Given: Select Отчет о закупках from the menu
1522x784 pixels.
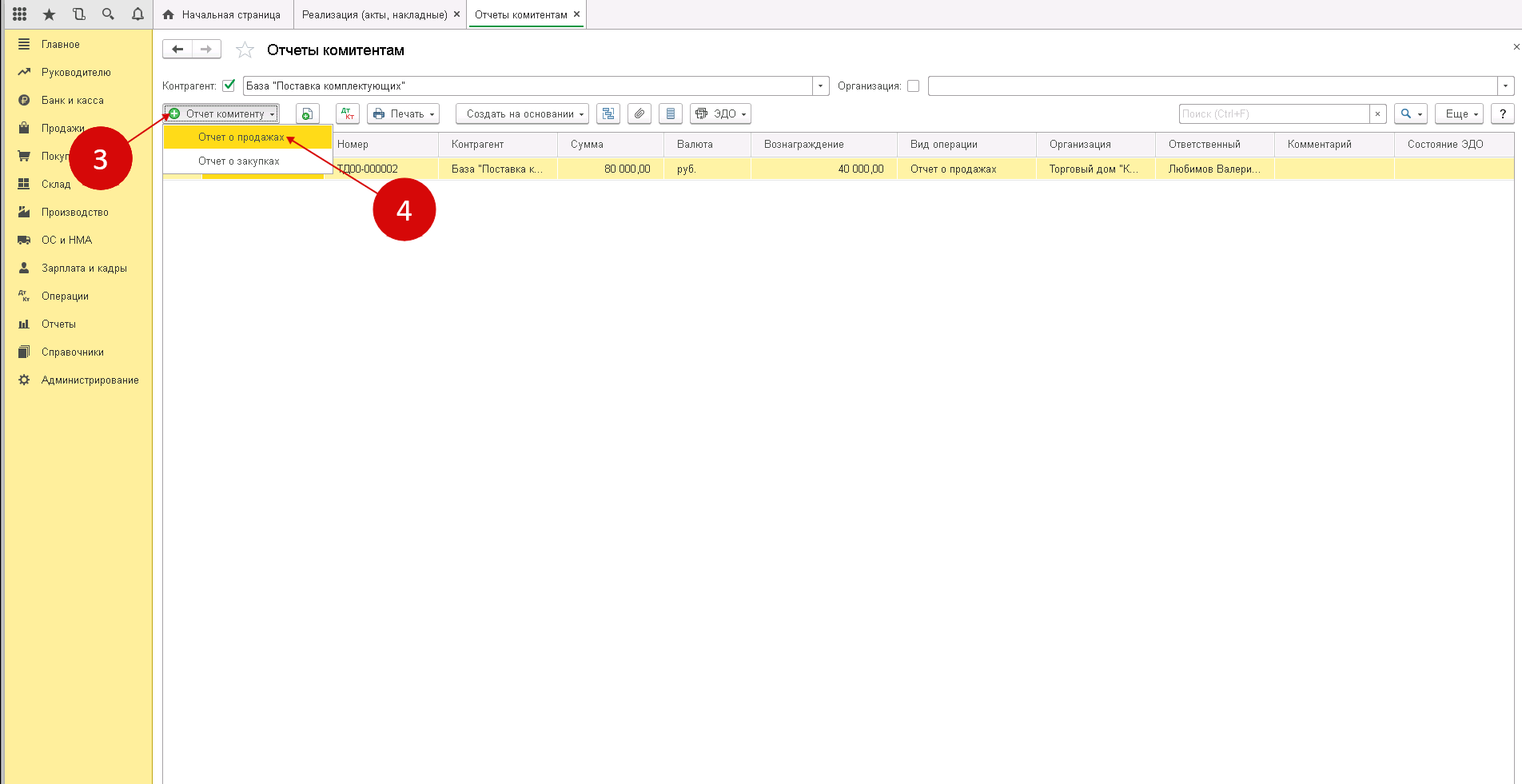Looking at the screenshot, I should click(x=239, y=161).
